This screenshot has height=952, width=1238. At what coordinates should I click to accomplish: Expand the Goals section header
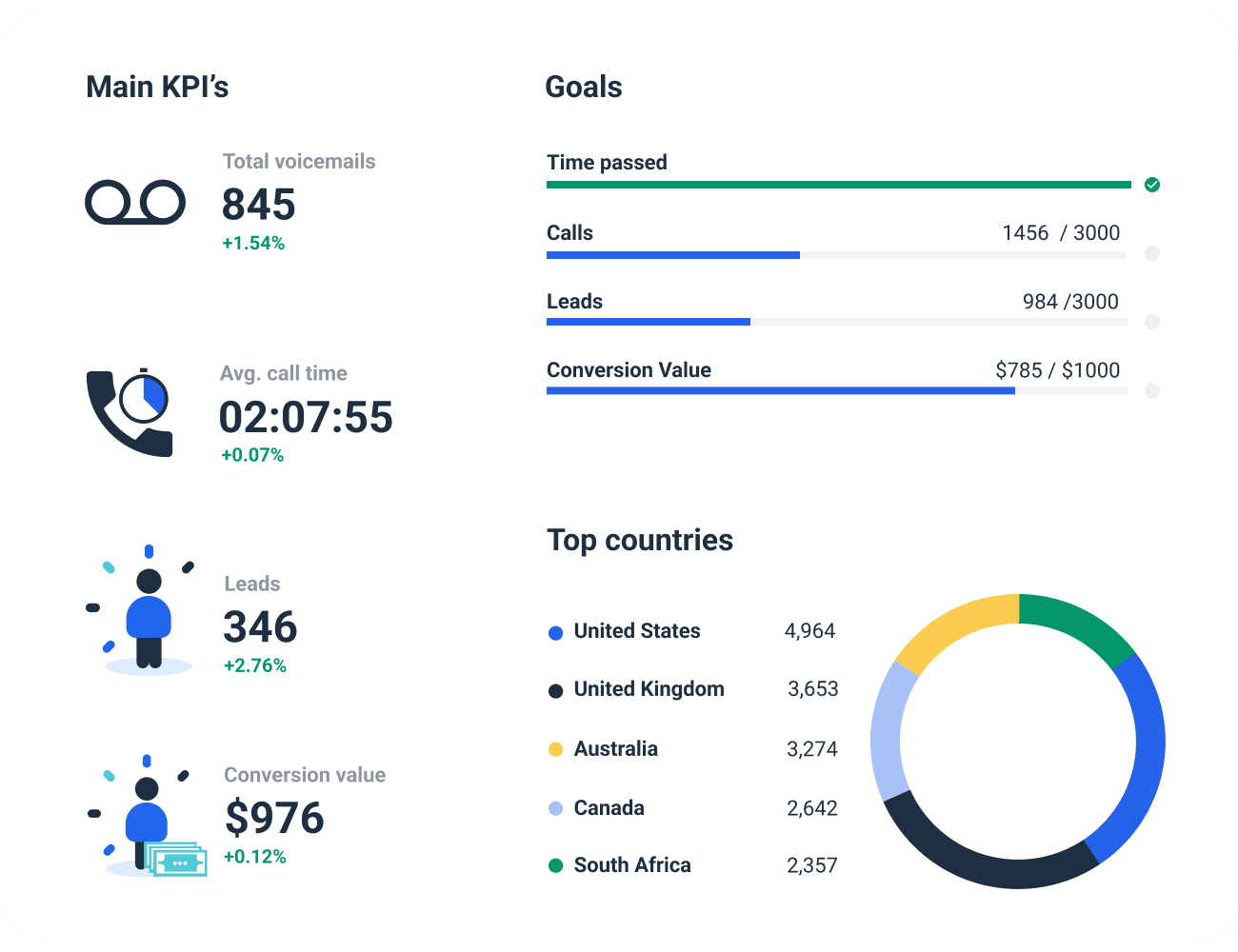pyautogui.click(x=583, y=87)
